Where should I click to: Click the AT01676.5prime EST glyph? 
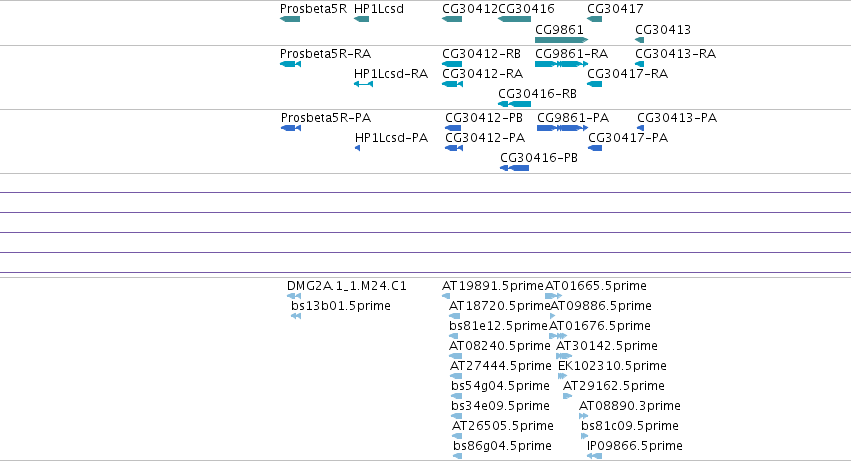[x=558, y=336]
